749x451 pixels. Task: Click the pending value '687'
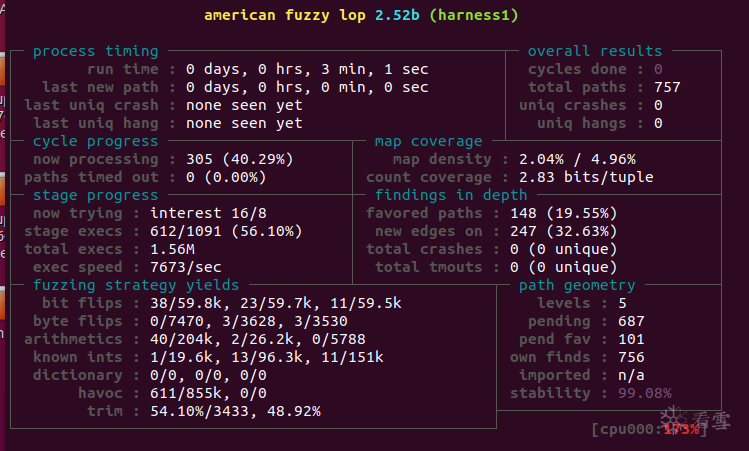631,321
